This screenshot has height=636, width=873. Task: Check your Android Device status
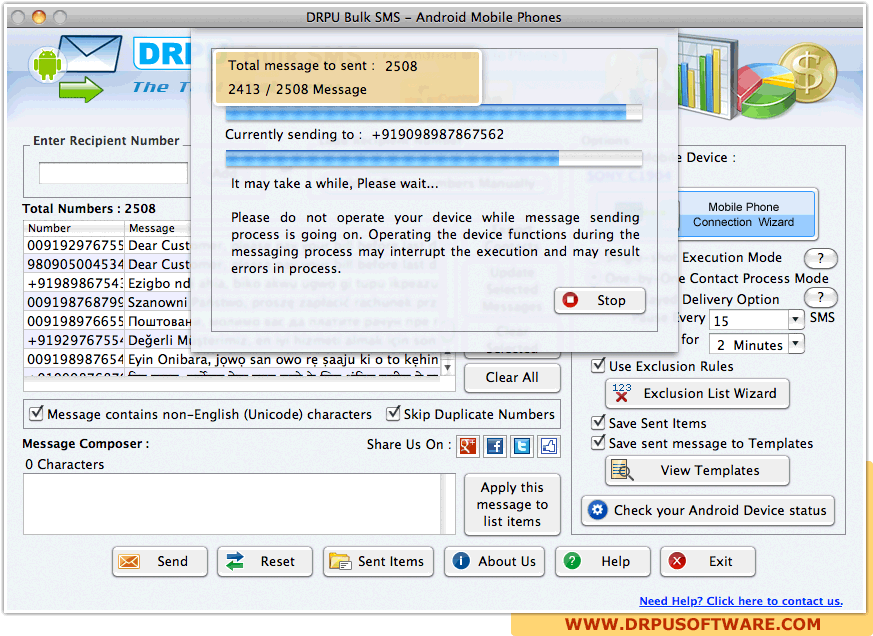point(708,510)
